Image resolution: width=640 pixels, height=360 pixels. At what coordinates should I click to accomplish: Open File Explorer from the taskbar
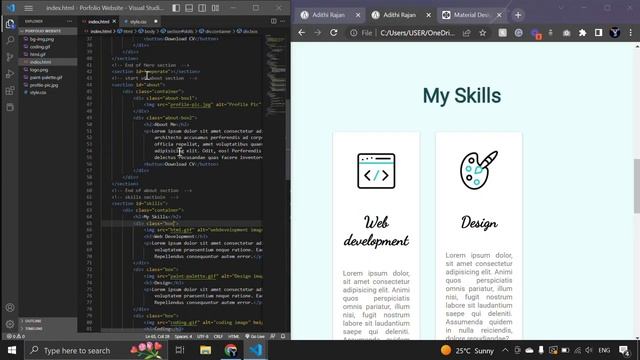click(x=205, y=350)
